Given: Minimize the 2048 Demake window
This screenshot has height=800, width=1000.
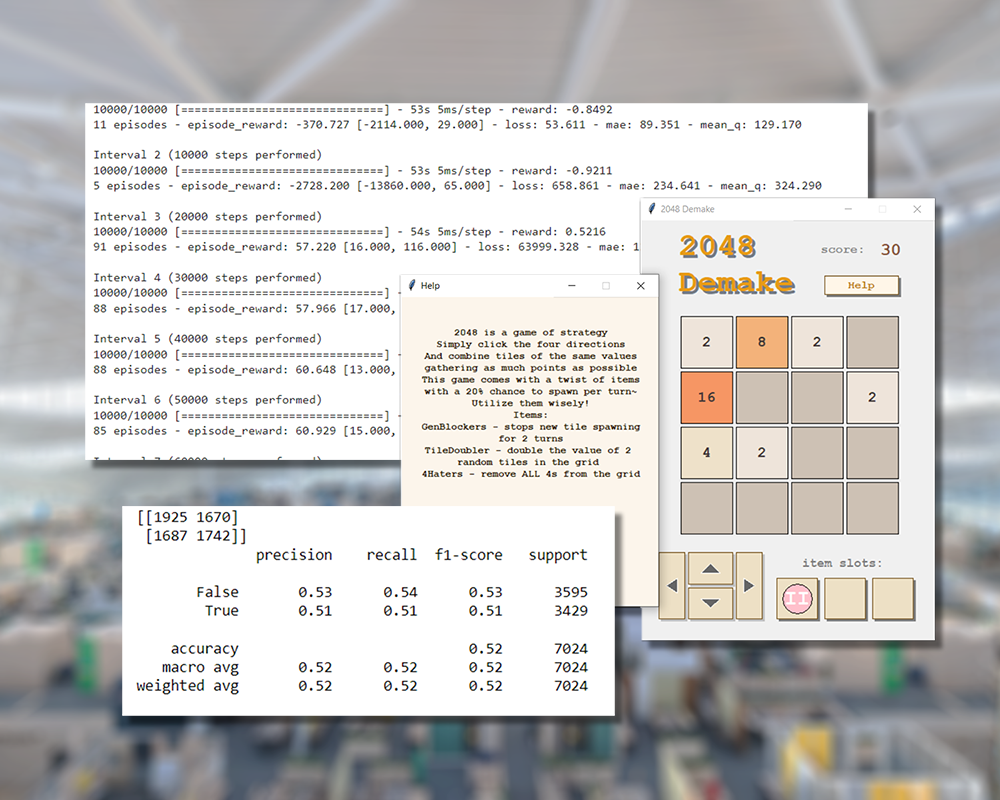Looking at the screenshot, I should coord(847,209).
